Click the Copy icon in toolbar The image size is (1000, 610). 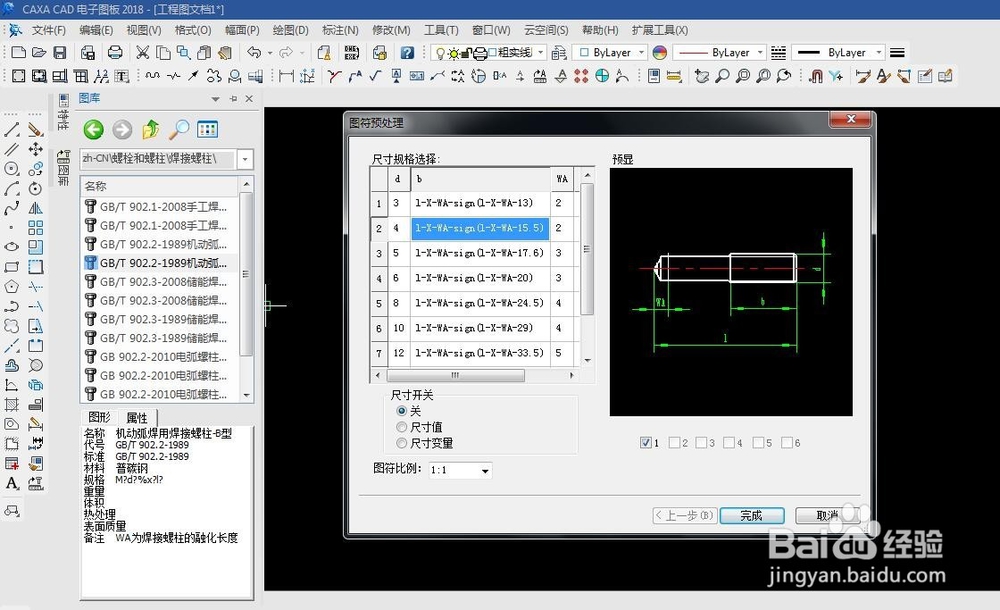pos(163,52)
